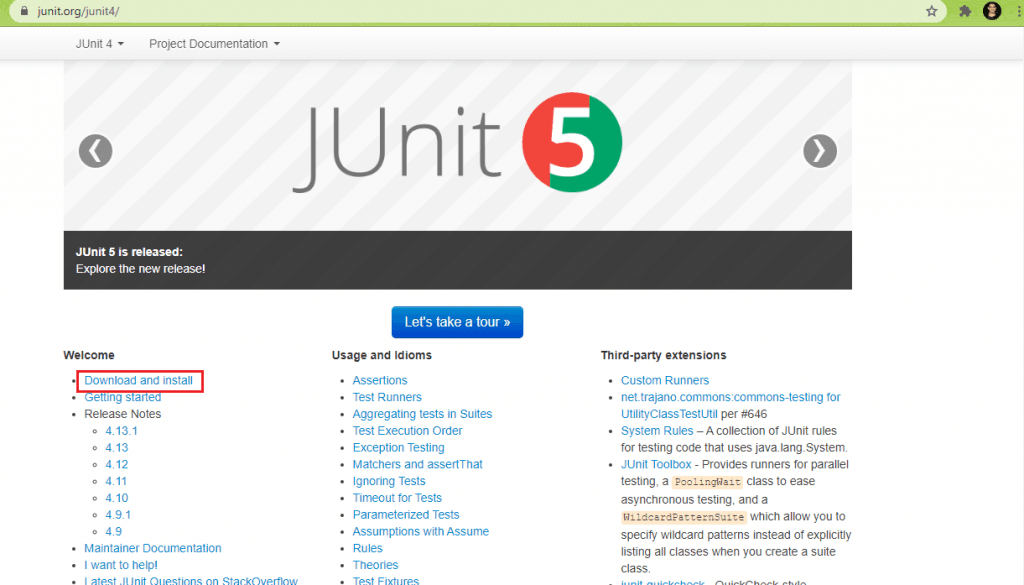
Task: Click the next slide arrow on carousel
Action: pyautogui.click(x=819, y=151)
